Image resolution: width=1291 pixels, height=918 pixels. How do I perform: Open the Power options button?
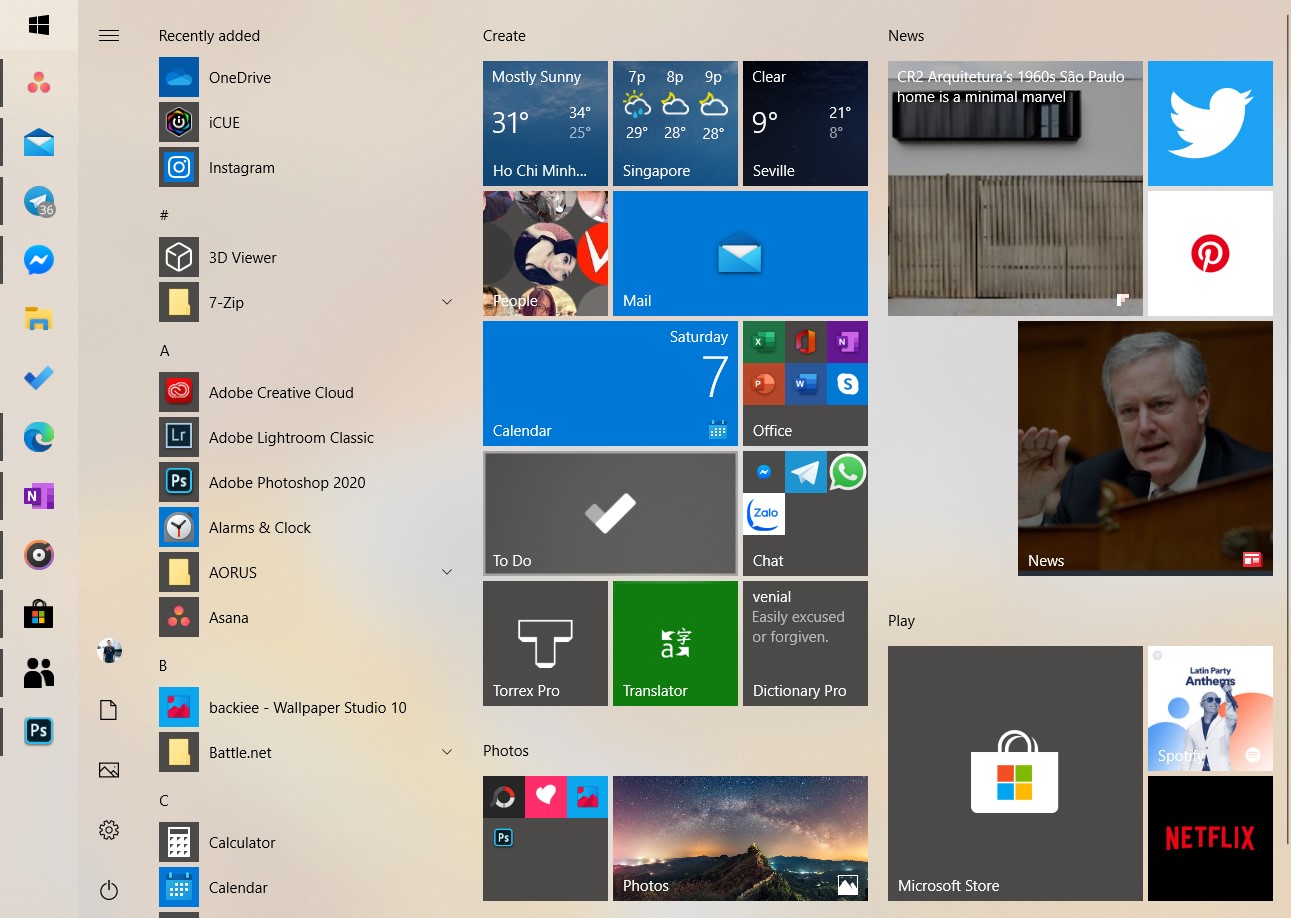pos(109,890)
